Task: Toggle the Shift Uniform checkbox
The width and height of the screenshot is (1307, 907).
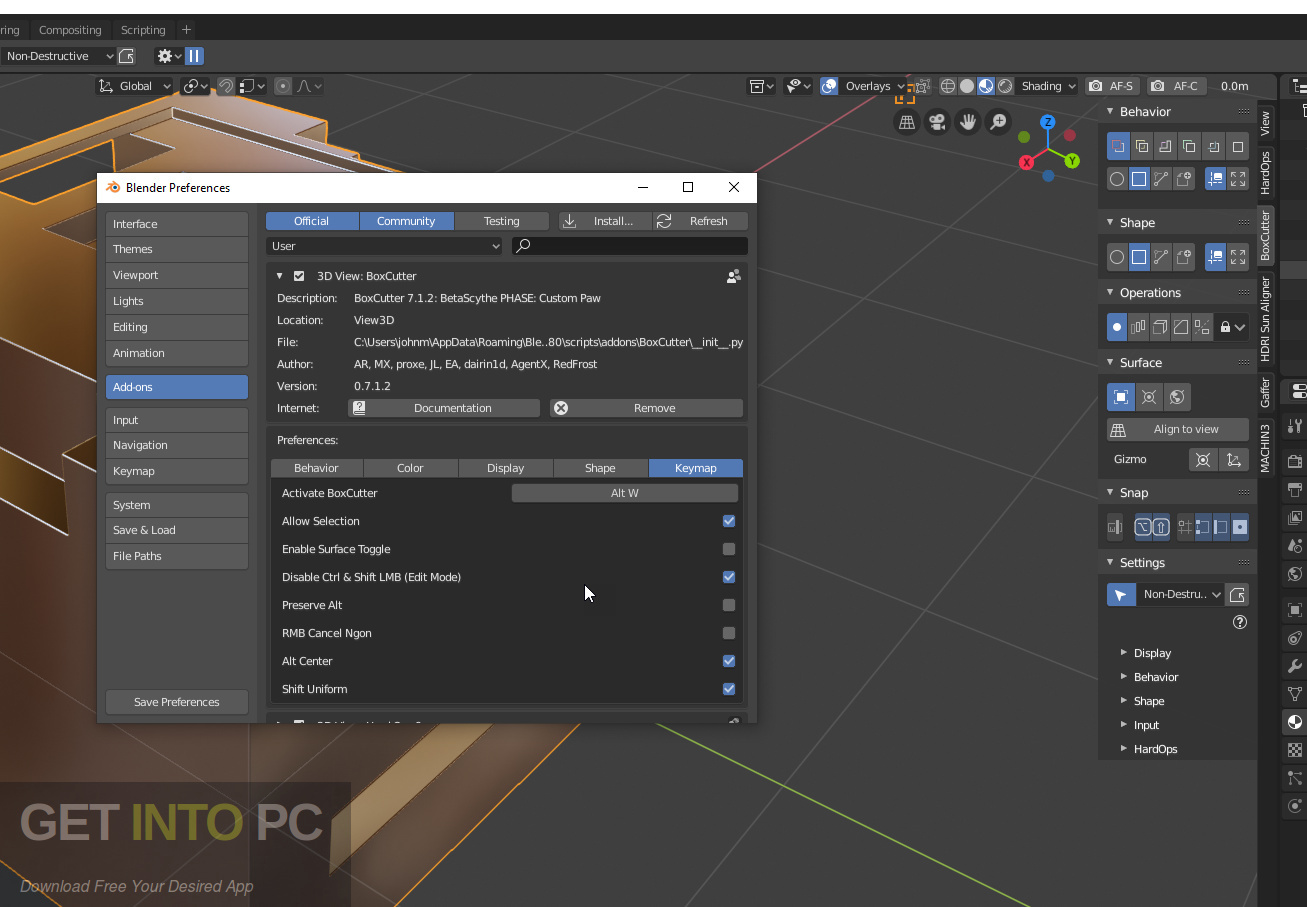Action: tap(729, 689)
